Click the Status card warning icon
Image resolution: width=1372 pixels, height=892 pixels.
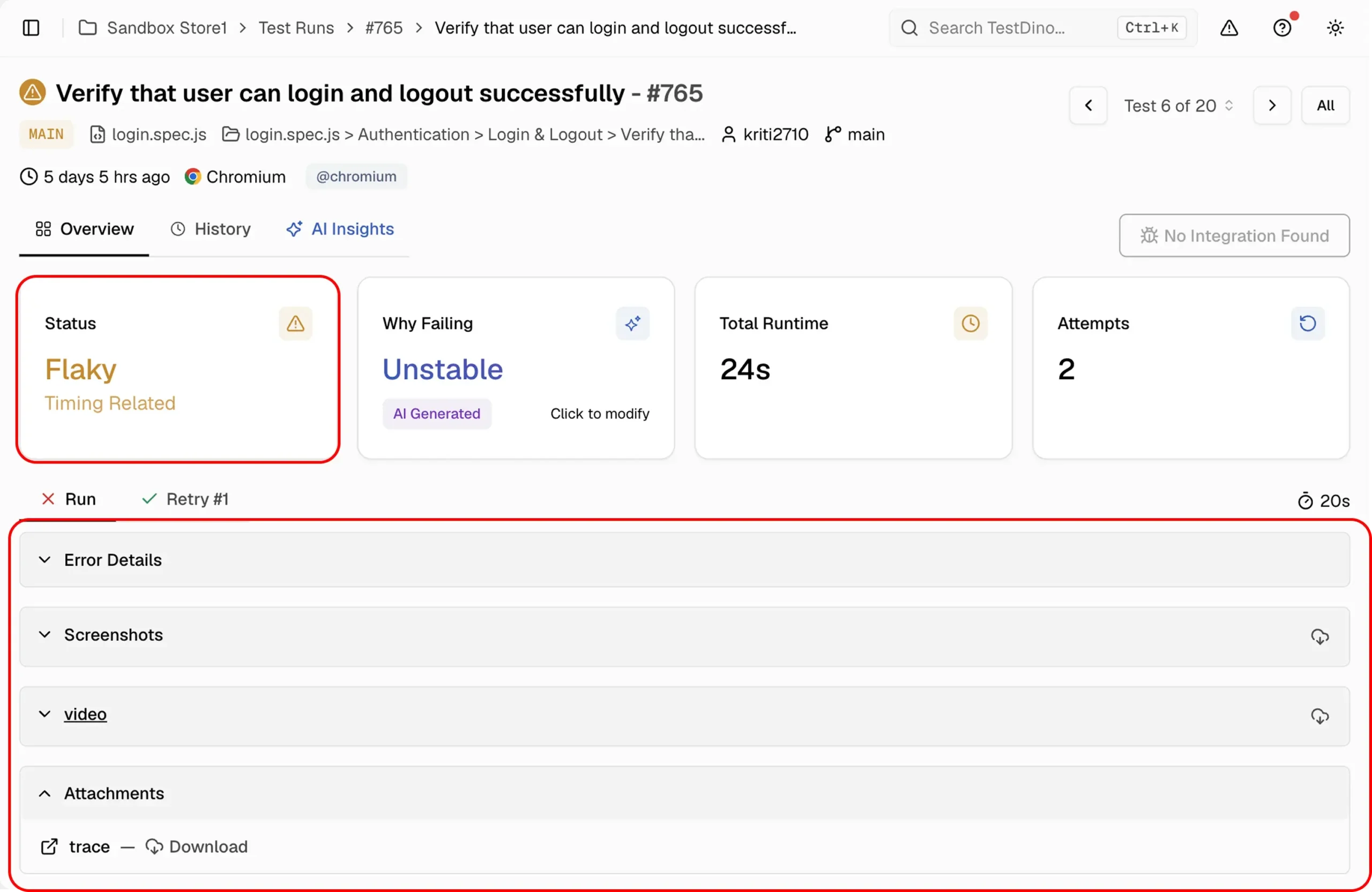tap(295, 323)
